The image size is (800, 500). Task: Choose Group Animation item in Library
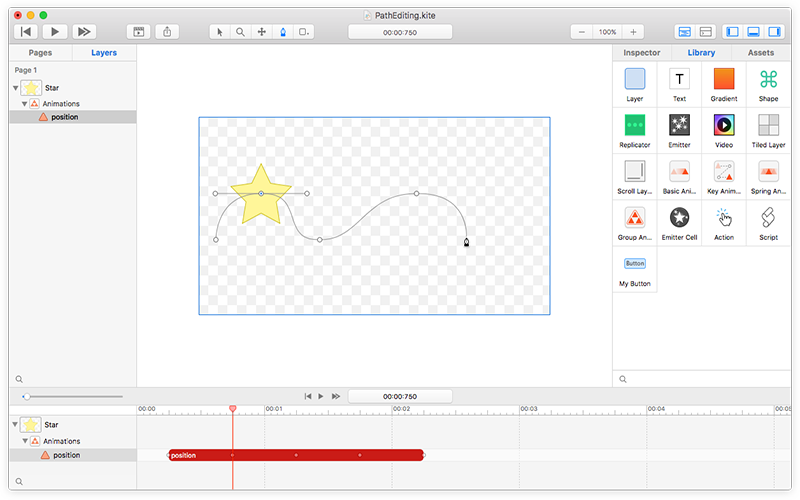coord(635,223)
